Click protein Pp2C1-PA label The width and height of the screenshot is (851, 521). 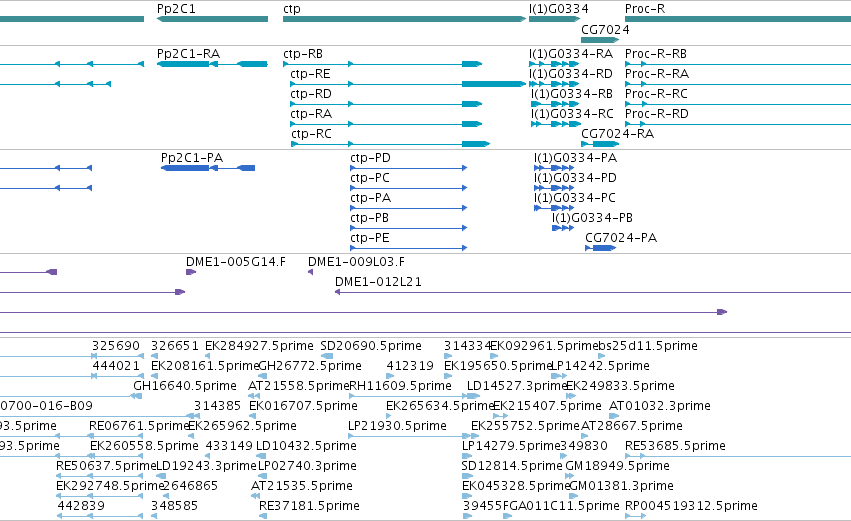[x=192, y=158]
